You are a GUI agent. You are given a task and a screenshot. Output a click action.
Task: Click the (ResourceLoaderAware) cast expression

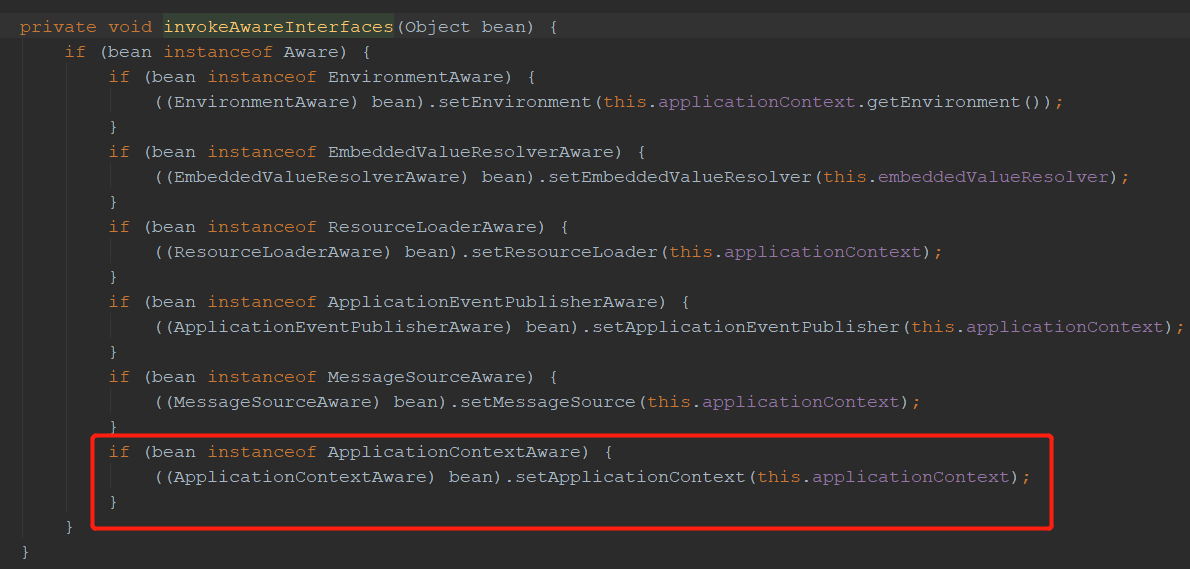279,253
